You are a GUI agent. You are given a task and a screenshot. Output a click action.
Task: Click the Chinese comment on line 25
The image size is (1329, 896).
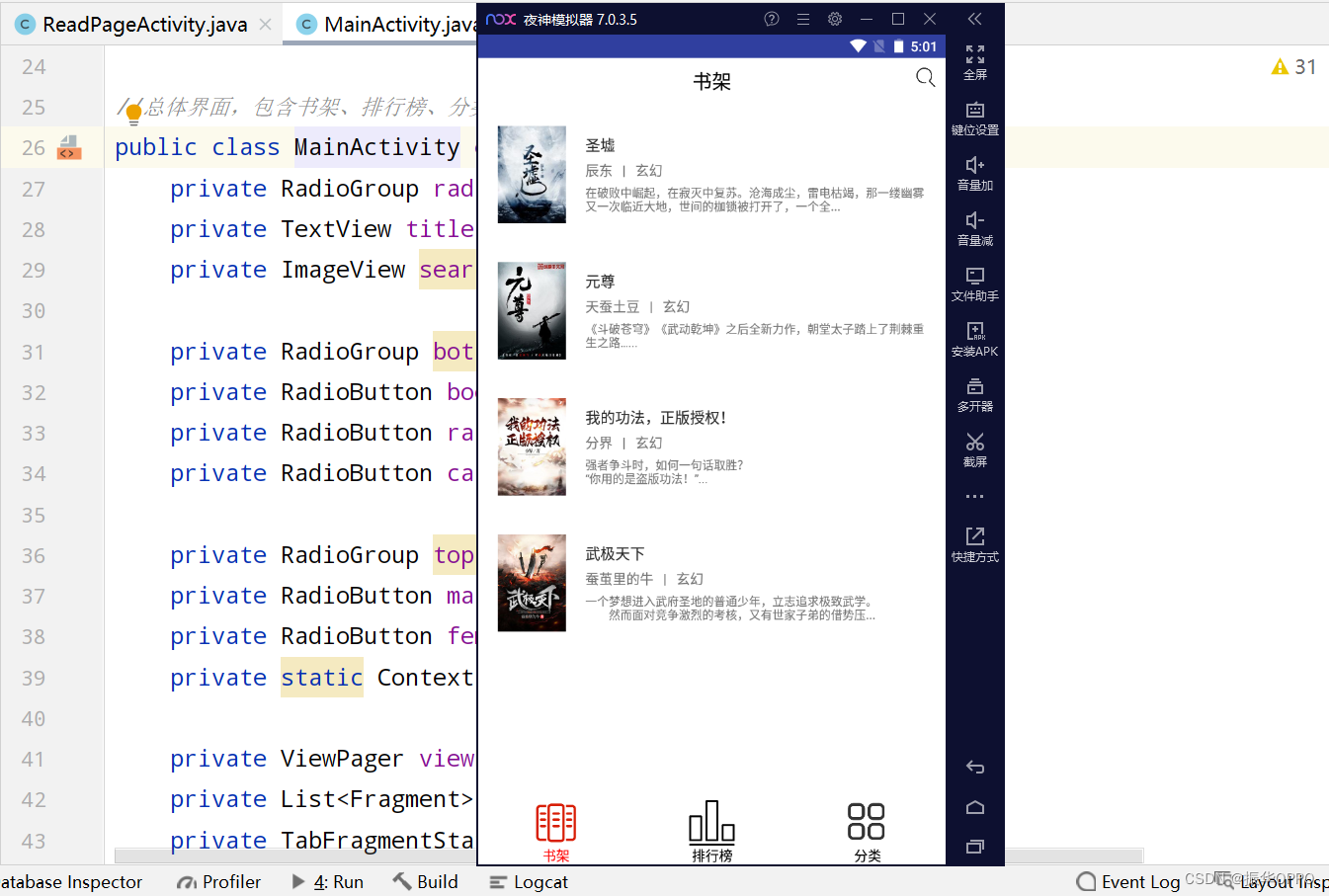[x=296, y=107]
